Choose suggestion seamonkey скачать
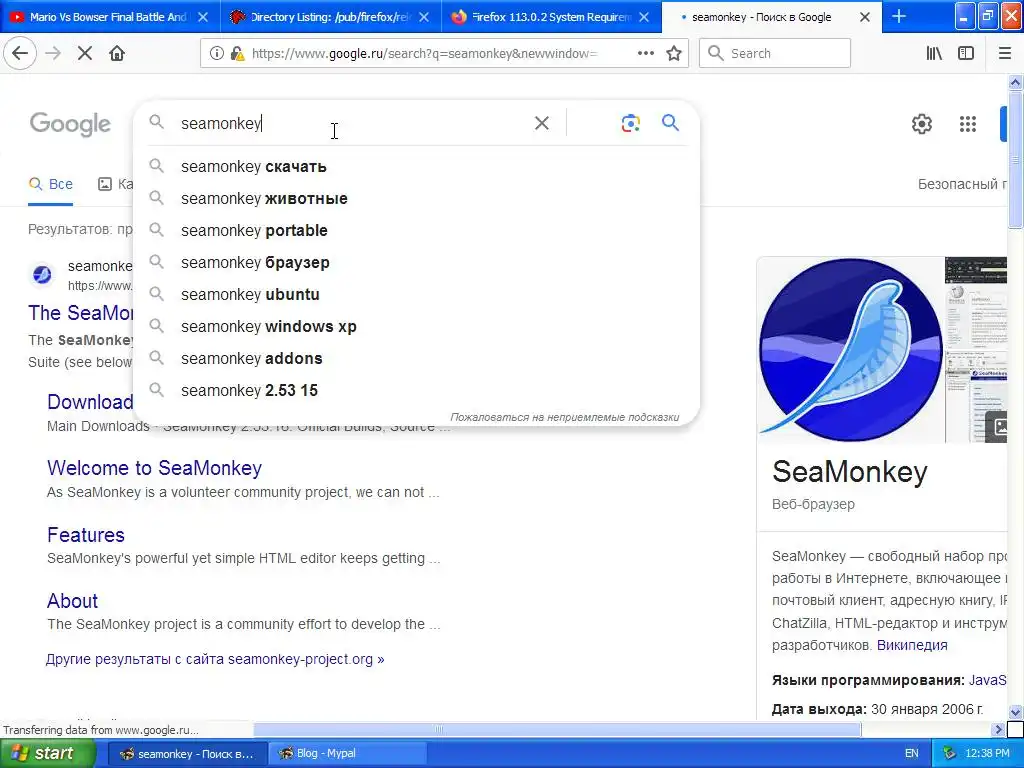The height and width of the screenshot is (768, 1024). click(417, 167)
